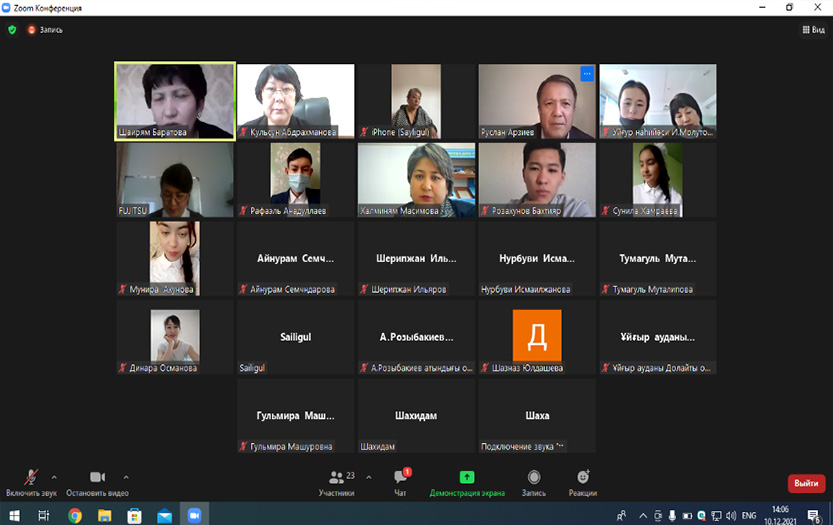The width and height of the screenshot is (833, 525).
Task: Select Халминям Масимова's video tile
Action: pos(416,180)
